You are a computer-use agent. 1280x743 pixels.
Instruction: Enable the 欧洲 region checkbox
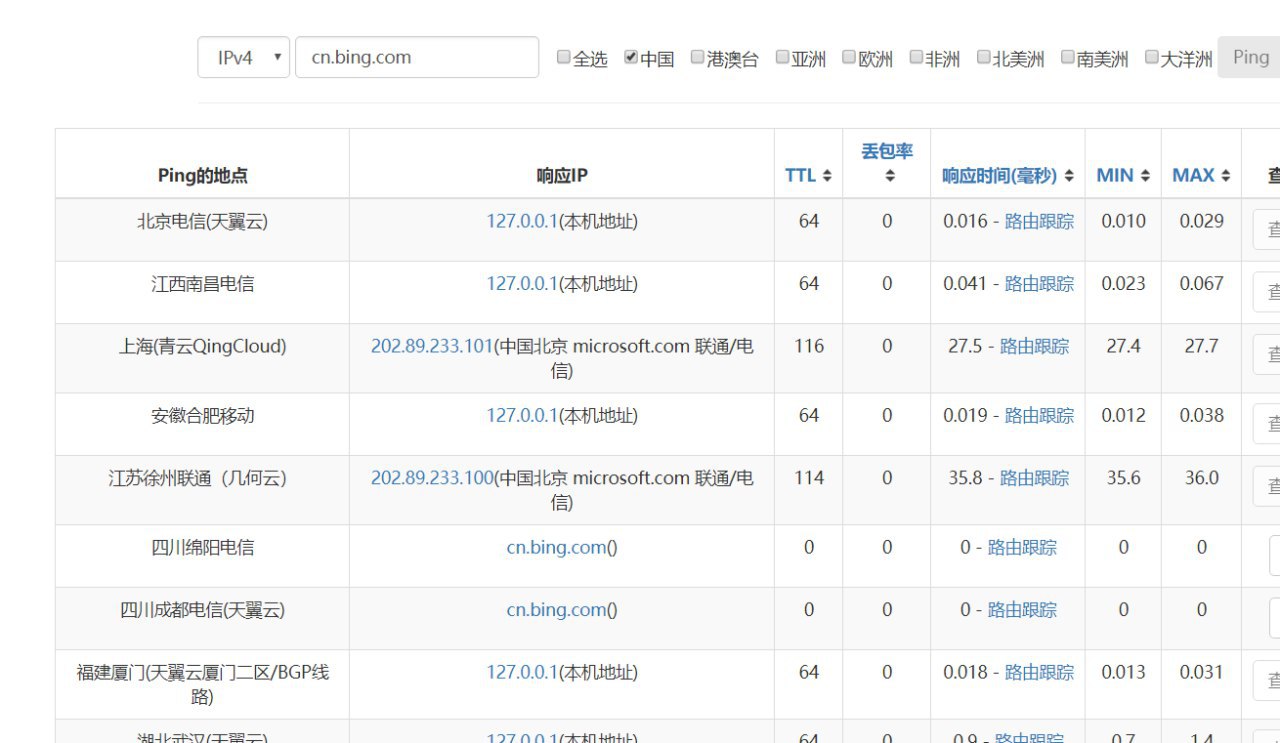[x=849, y=57]
